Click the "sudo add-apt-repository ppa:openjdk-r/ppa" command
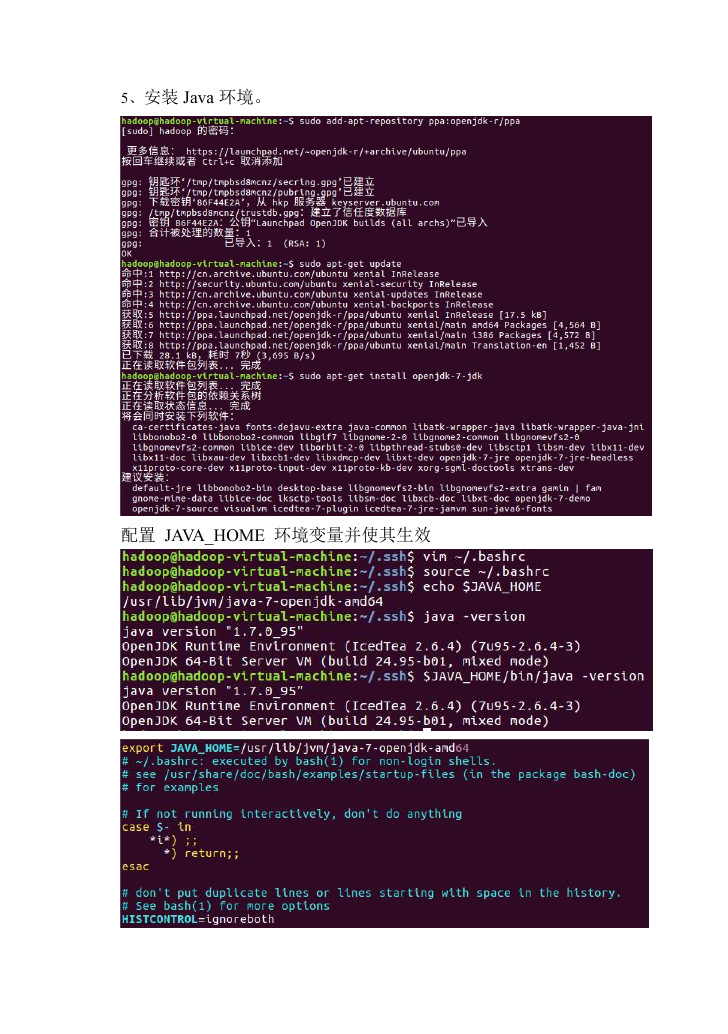Viewport: 728px width, 1034px height. pos(410,121)
